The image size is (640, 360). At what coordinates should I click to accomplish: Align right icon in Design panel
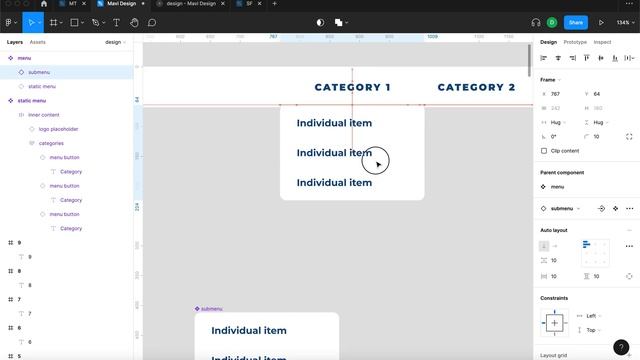573,58
